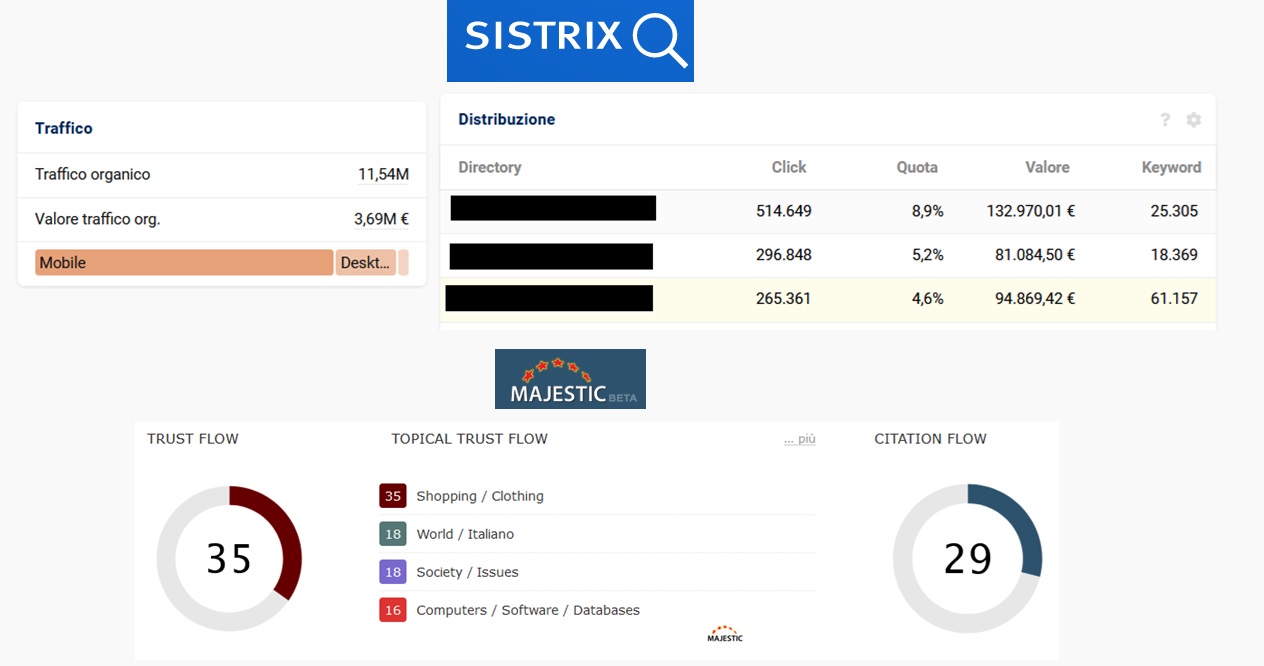1264x666 pixels.
Task: Sort by the Keyword column header
Action: coord(1171,167)
